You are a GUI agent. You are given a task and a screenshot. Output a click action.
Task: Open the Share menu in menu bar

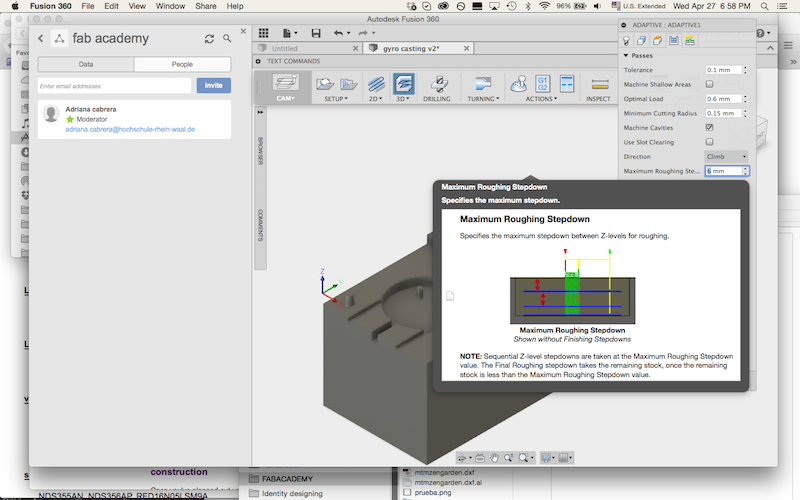(206, 6)
